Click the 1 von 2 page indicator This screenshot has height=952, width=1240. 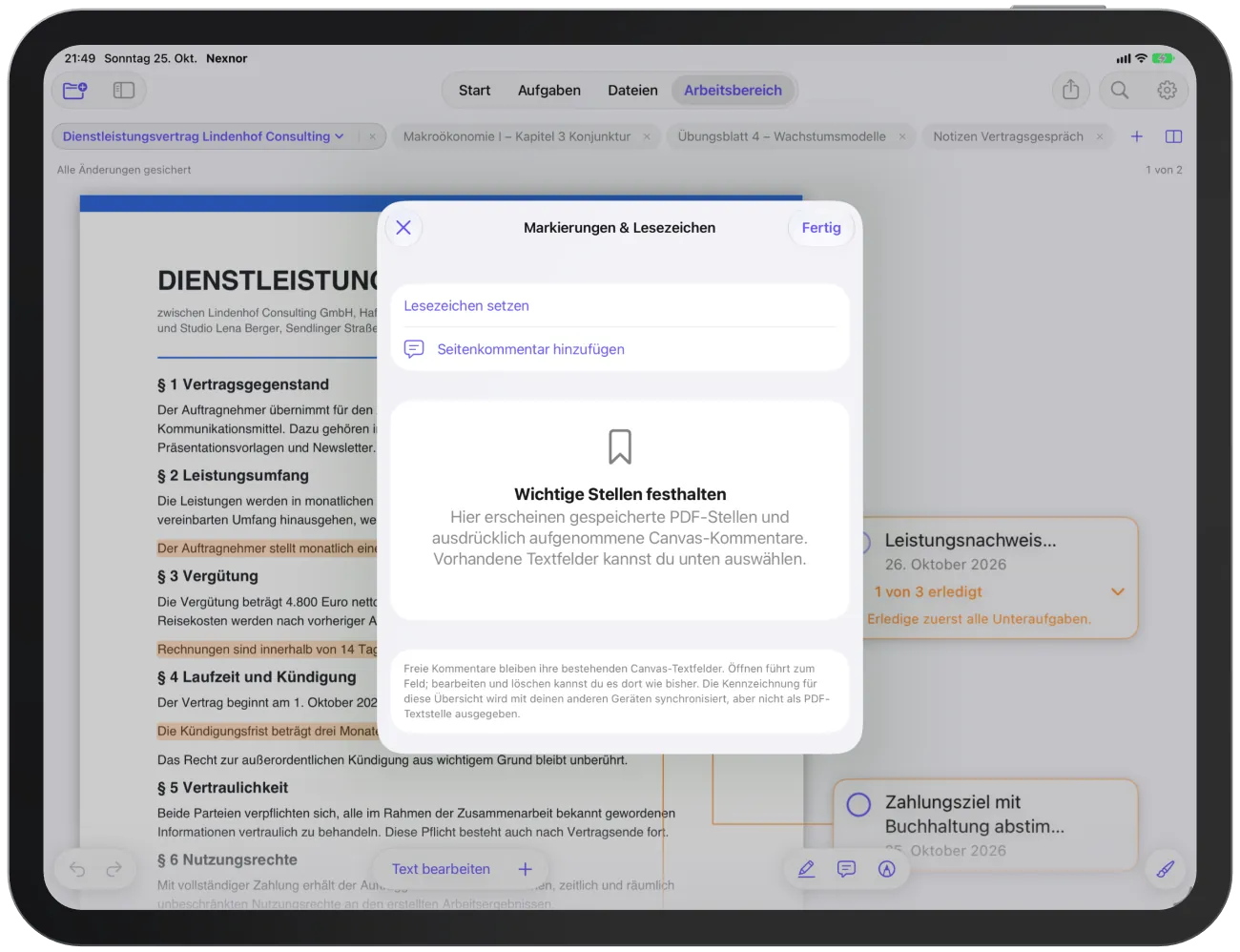(1164, 170)
